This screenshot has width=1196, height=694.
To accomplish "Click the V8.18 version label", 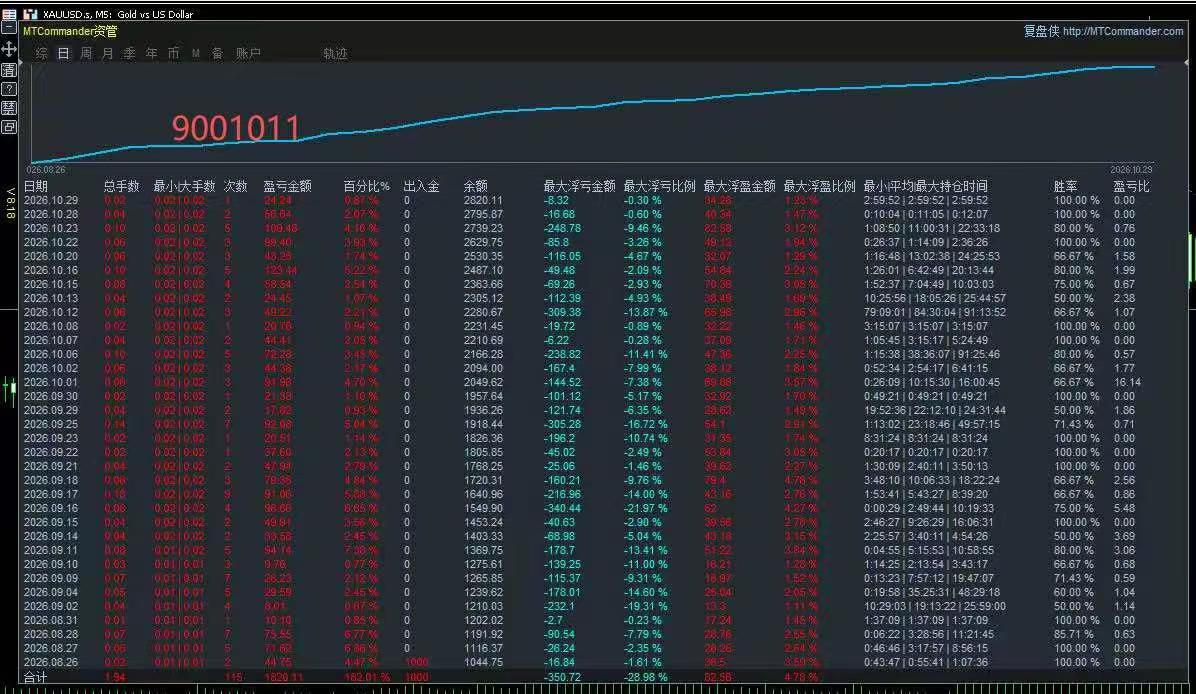I will pos(11,203).
